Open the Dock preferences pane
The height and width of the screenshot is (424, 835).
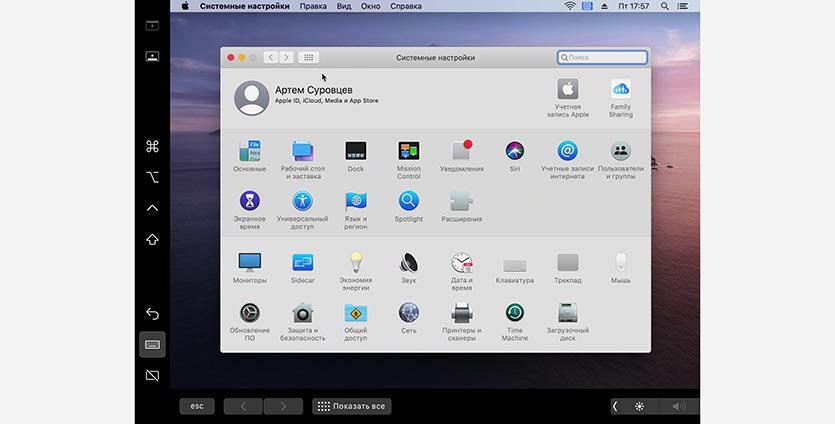coord(355,152)
